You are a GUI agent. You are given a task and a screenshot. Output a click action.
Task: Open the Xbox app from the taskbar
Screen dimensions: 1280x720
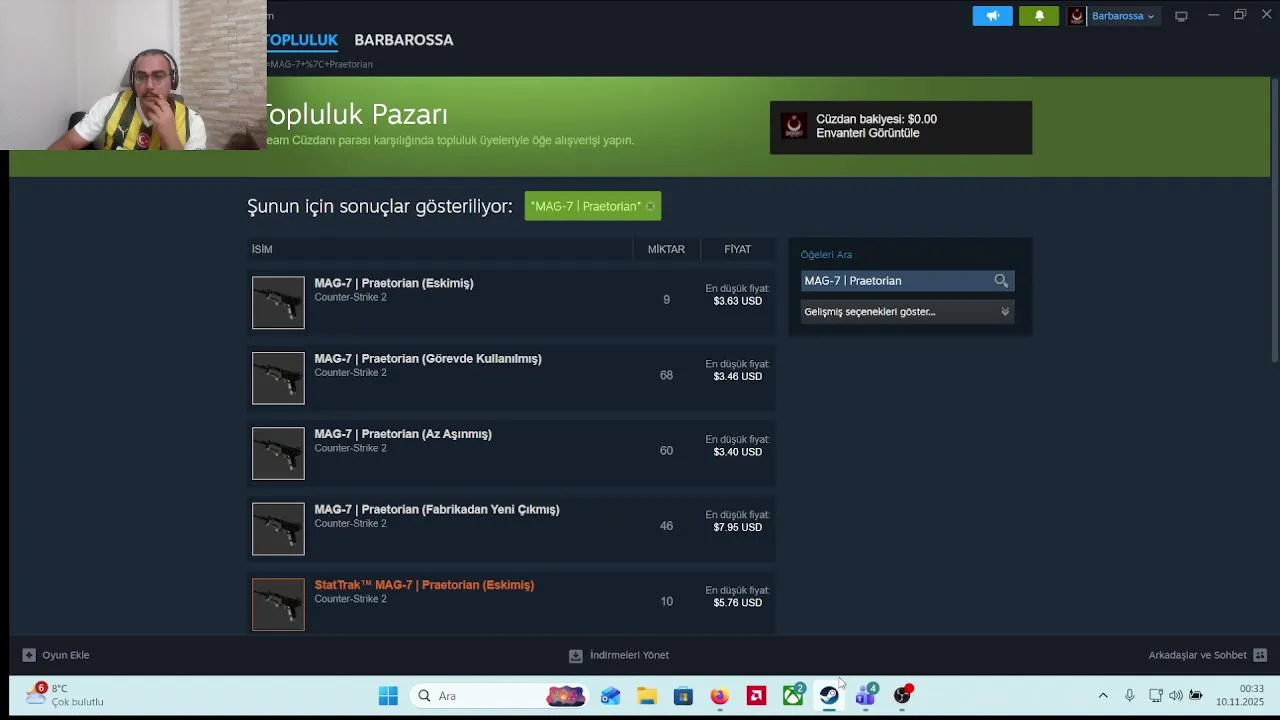[x=793, y=695]
